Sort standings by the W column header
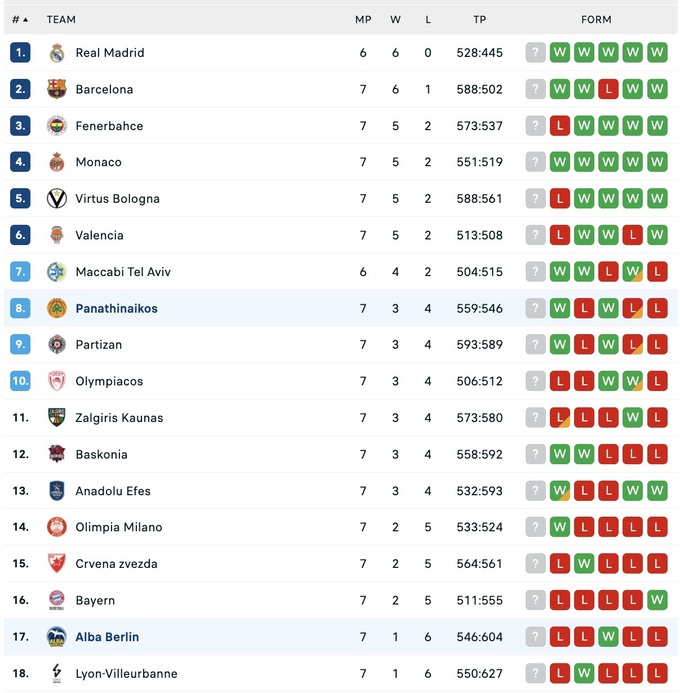Image resolution: width=680 pixels, height=693 pixels. (x=395, y=19)
